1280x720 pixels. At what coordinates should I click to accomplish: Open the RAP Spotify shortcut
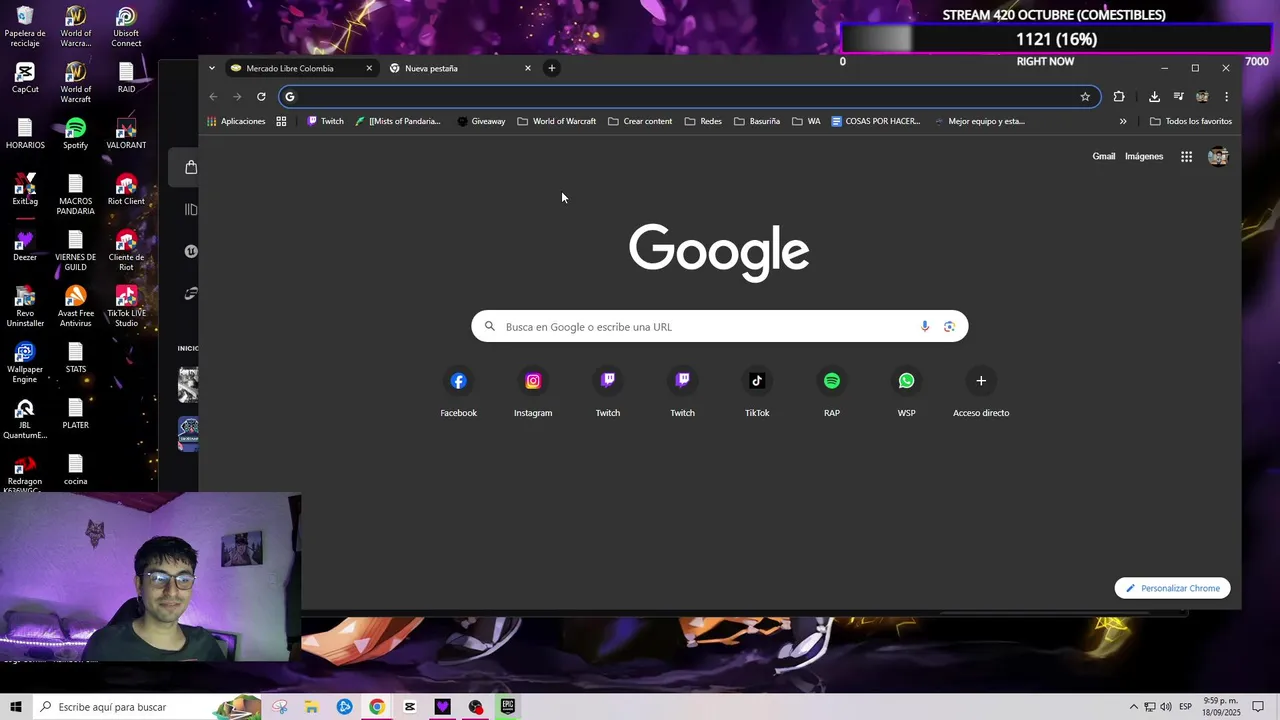click(x=832, y=391)
